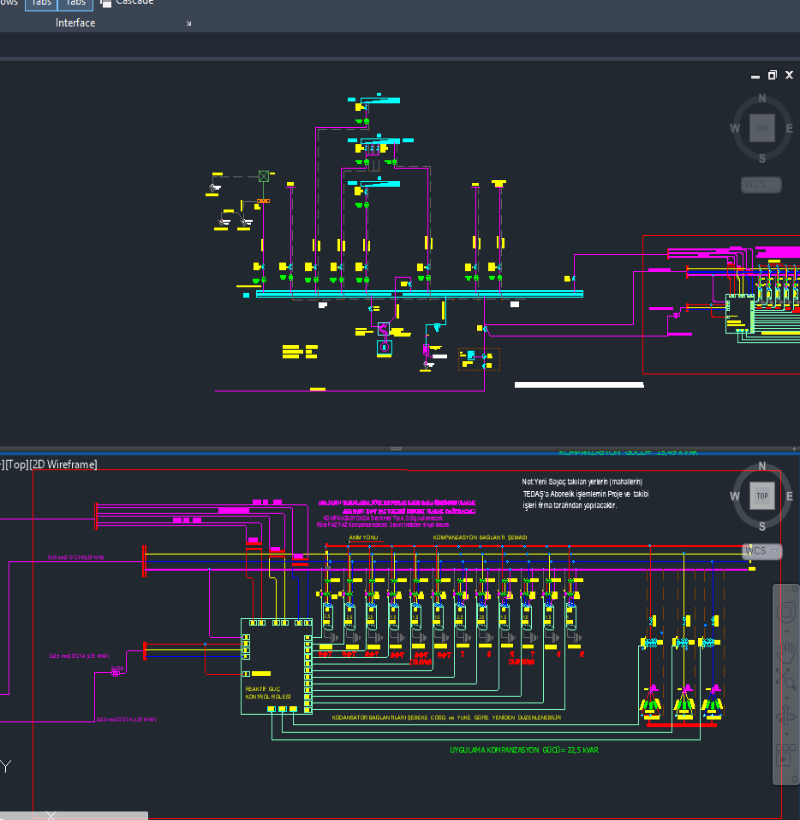The image size is (800, 820).
Task: Open the [2D Wireframe] visual style menu
Action: (x=64, y=464)
